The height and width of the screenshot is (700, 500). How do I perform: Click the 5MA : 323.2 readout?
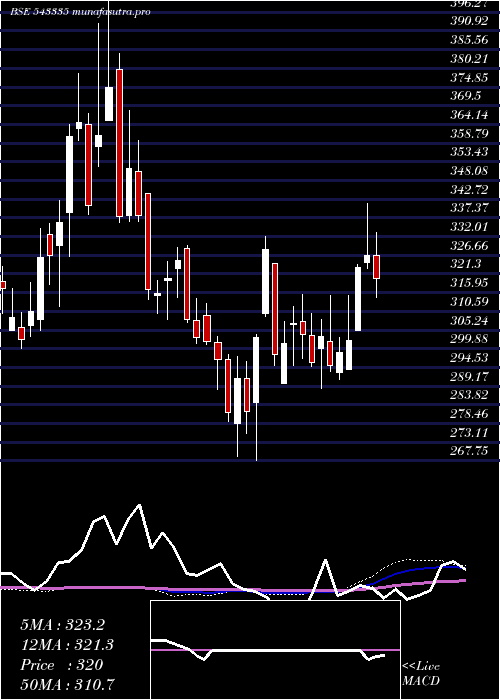(62, 625)
